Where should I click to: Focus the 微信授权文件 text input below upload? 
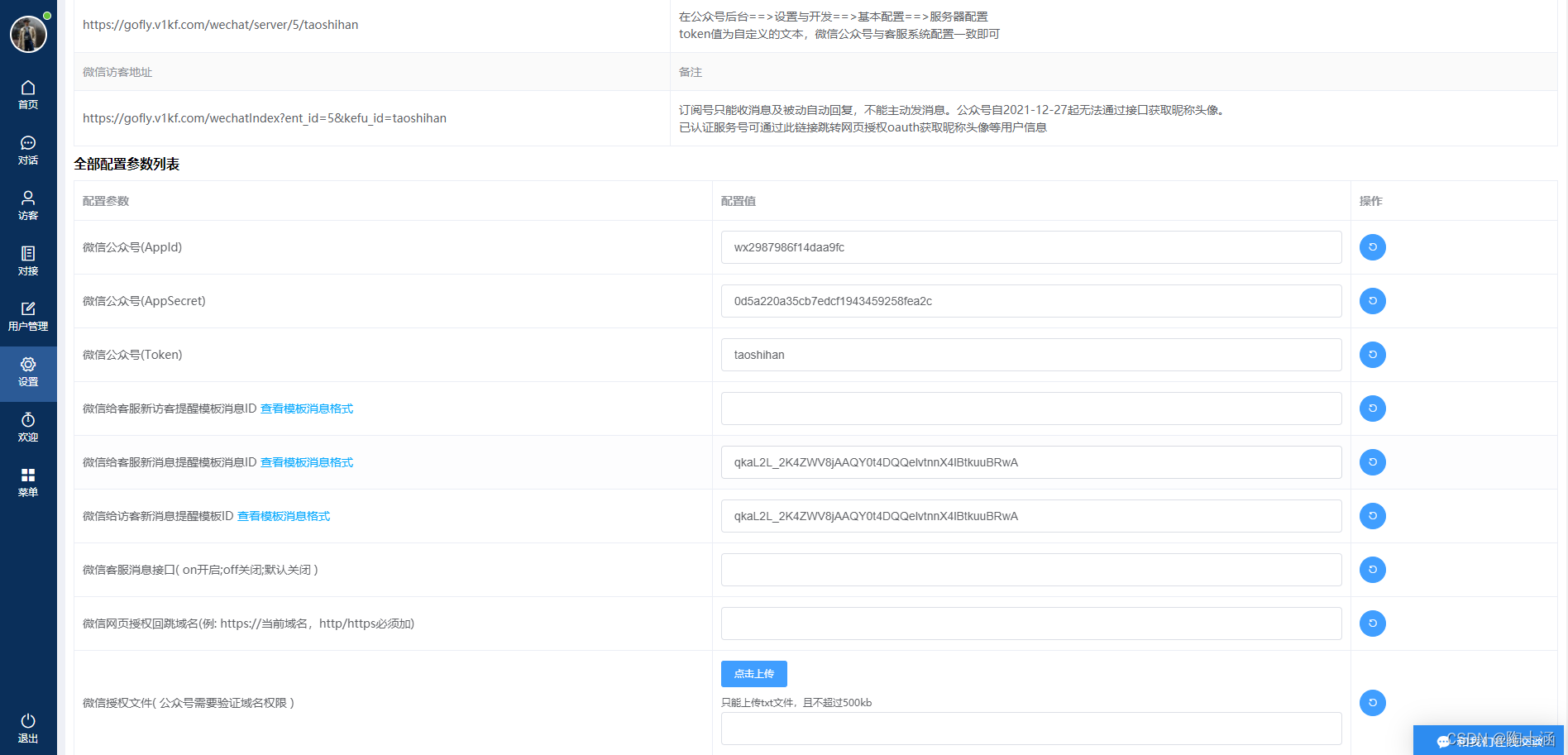tap(1031, 729)
